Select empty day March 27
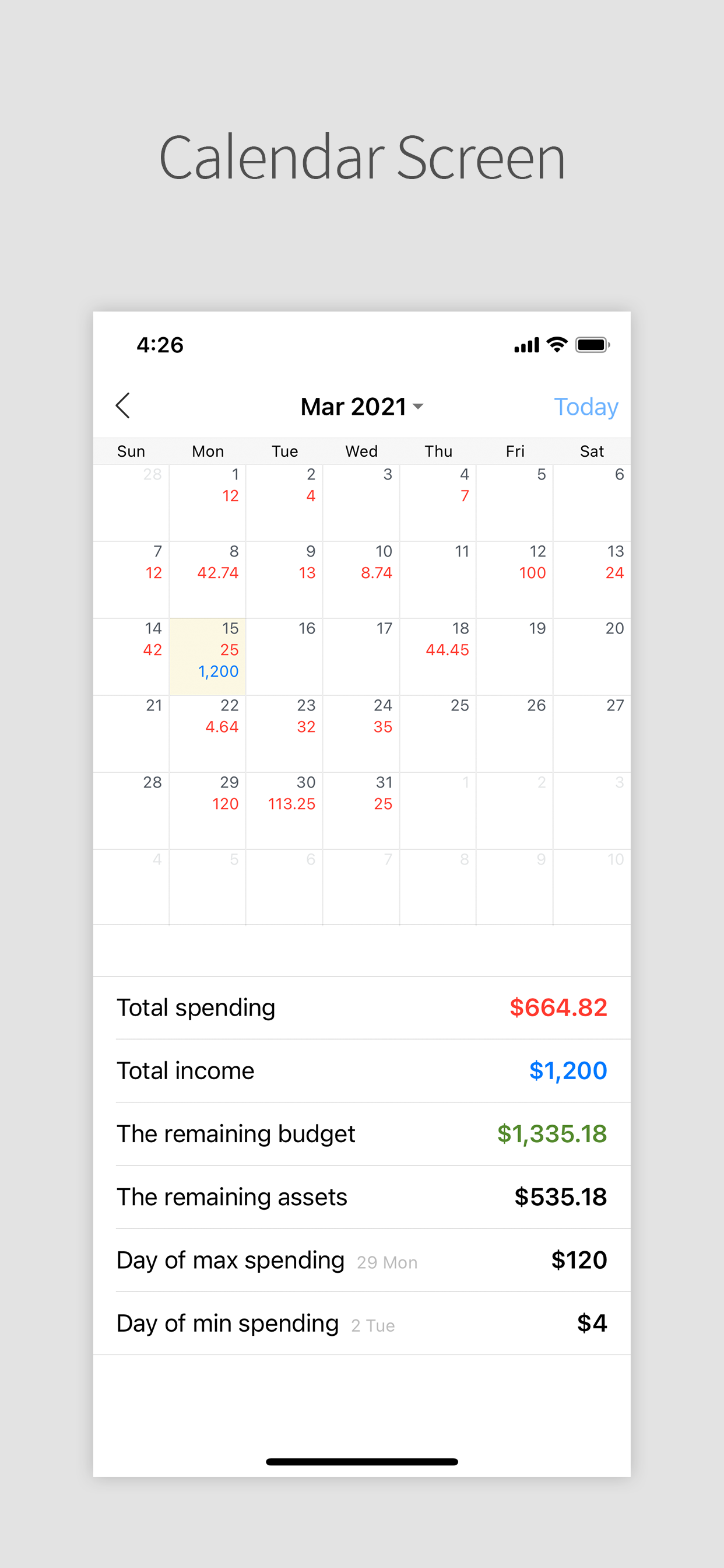 (592, 733)
